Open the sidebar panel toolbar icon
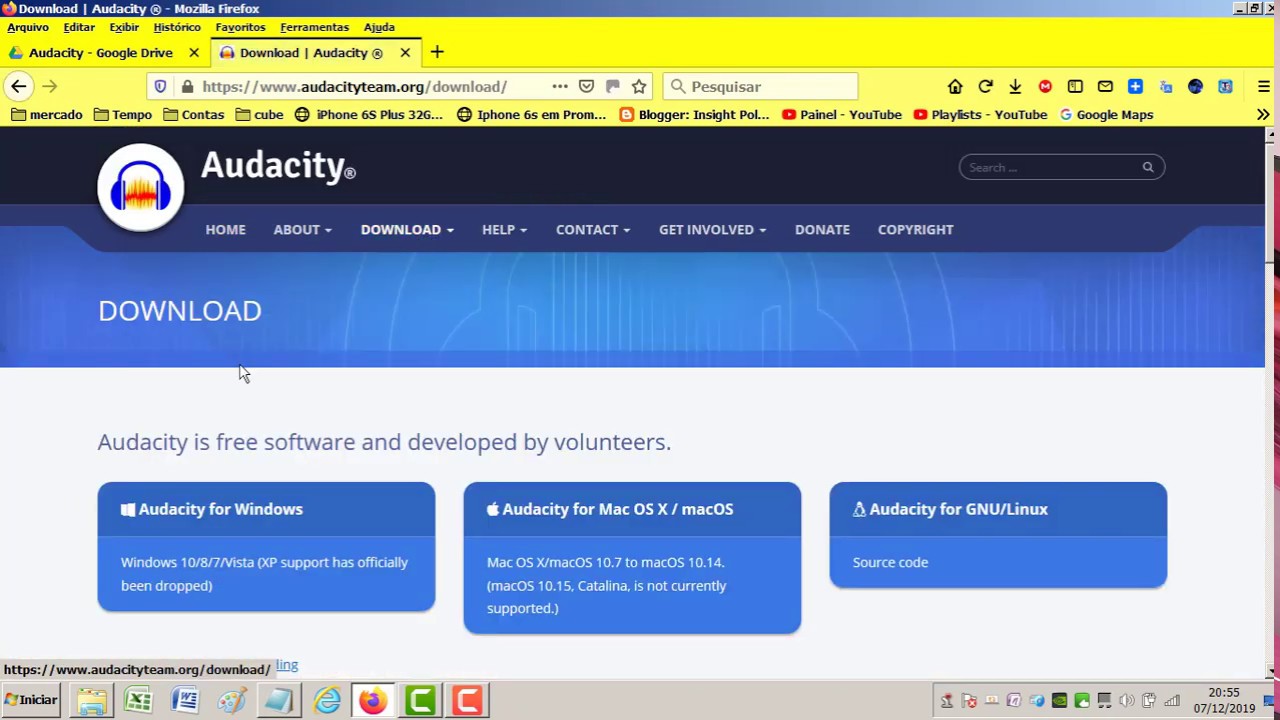The height and width of the screenshot is (720, 1280). (1075, 87)
